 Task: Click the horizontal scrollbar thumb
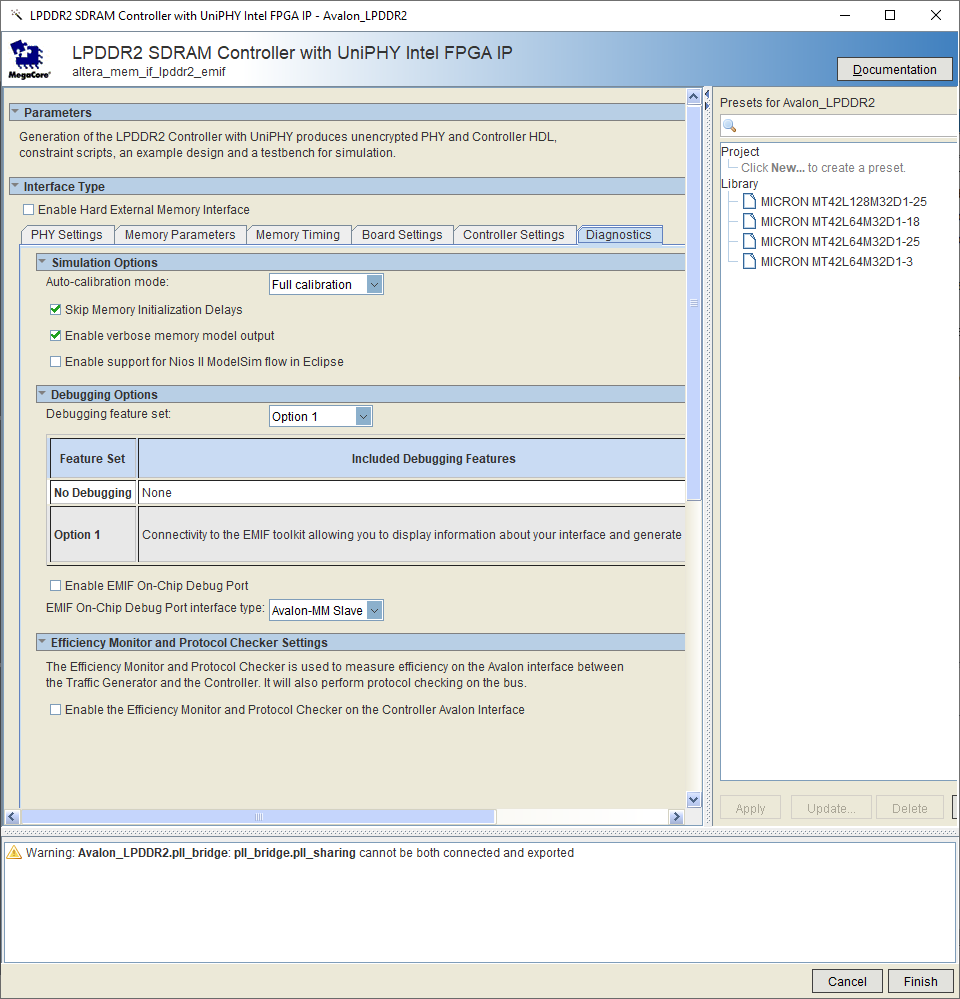click(258, 817)
